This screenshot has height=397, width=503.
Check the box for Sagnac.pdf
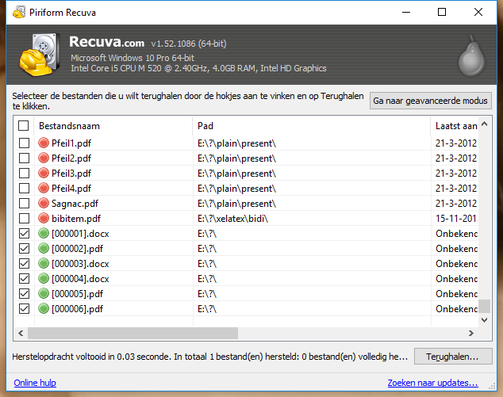click(24, 203)
